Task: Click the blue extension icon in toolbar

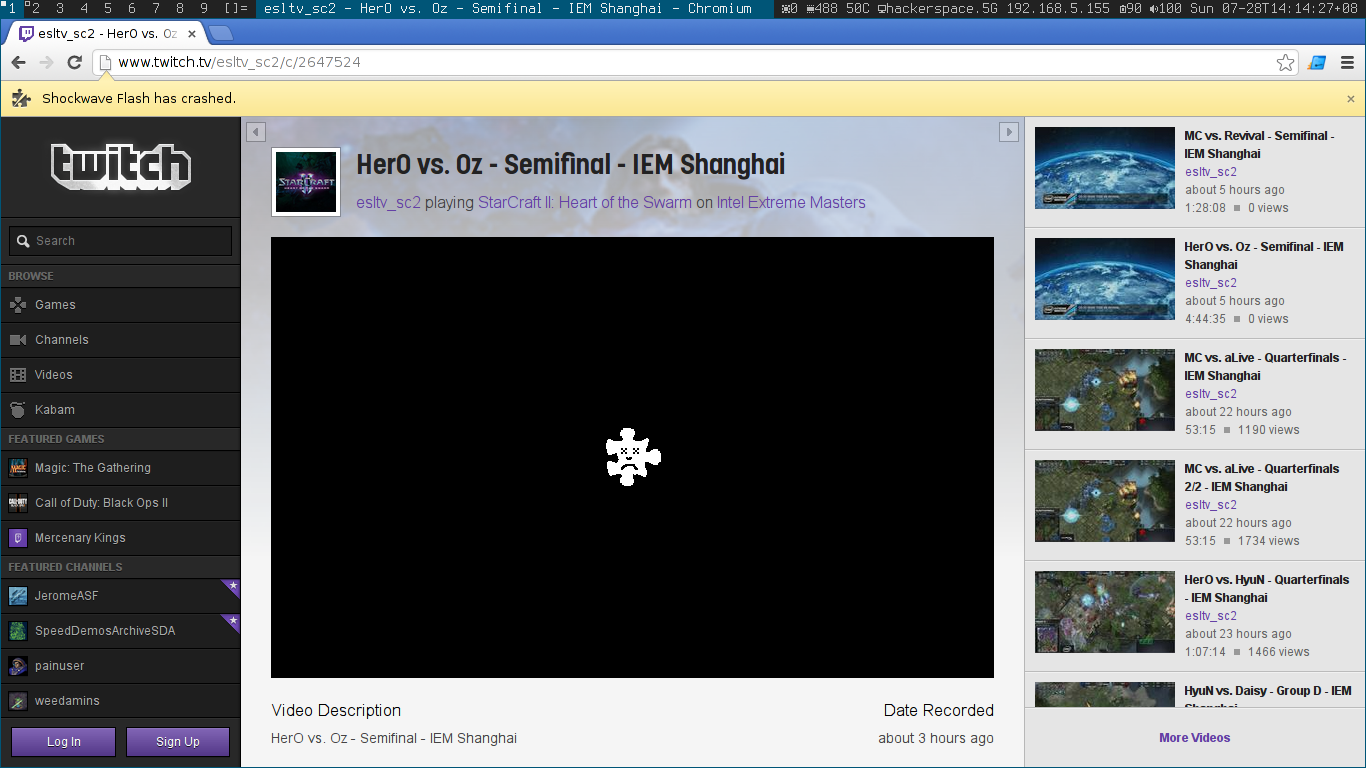Action: 1317,62
